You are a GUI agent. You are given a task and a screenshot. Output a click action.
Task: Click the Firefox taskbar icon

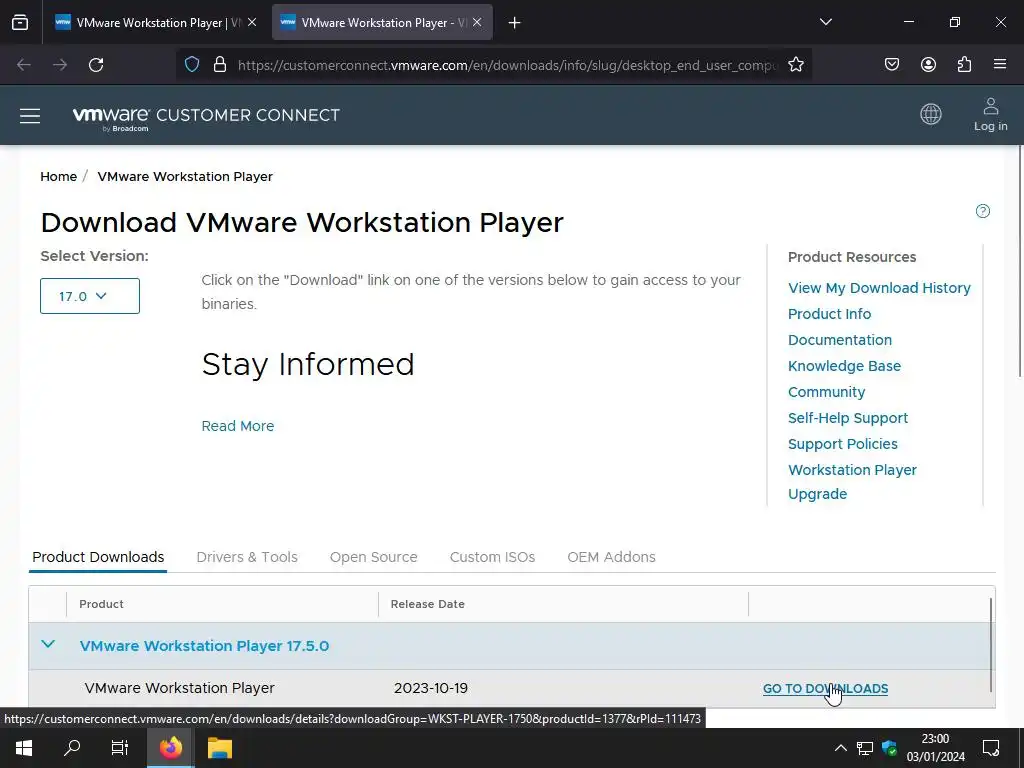click(170, 748)
